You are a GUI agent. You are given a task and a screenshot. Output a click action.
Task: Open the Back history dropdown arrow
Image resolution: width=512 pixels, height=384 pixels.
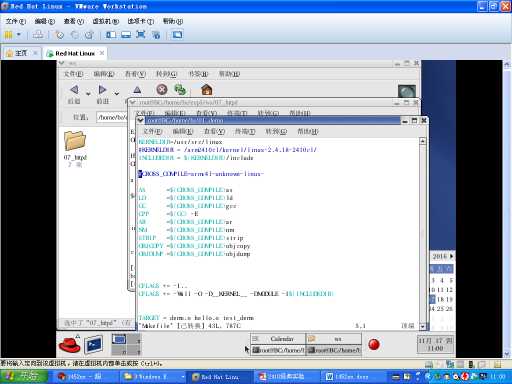point(88,94)
